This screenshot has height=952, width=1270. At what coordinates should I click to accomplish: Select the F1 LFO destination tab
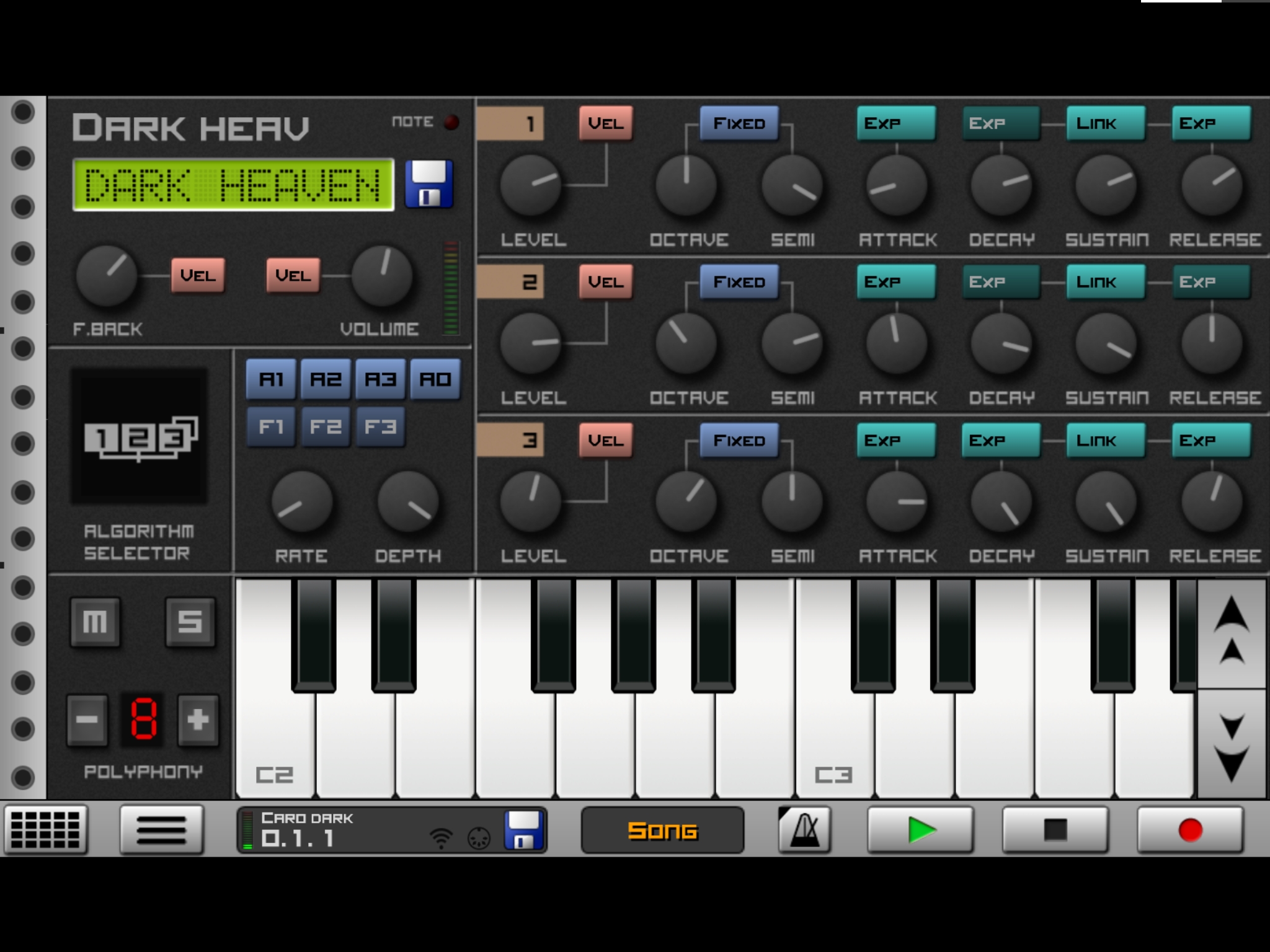point(271,426)
